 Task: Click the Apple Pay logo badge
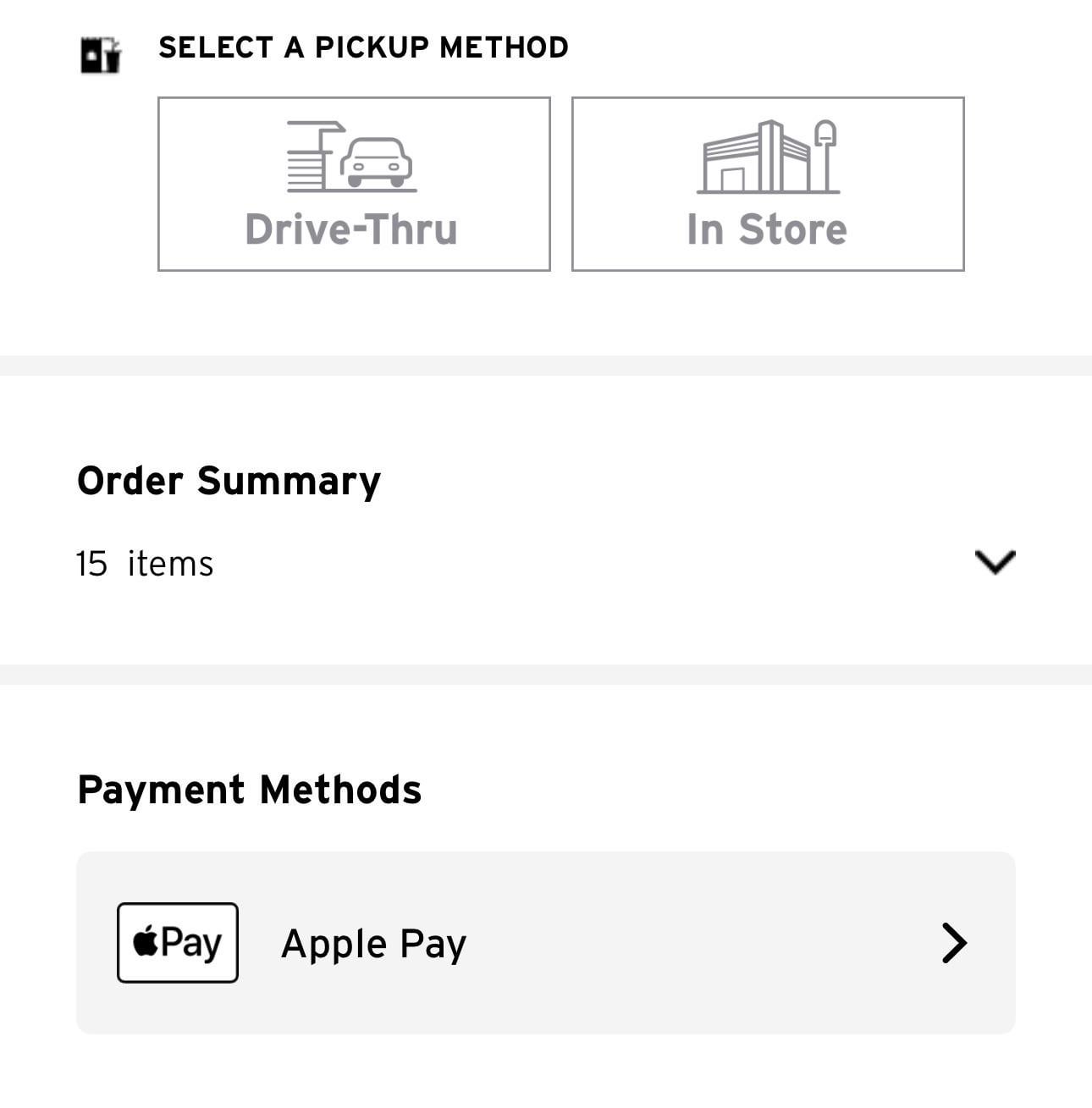tap(178, 942)
